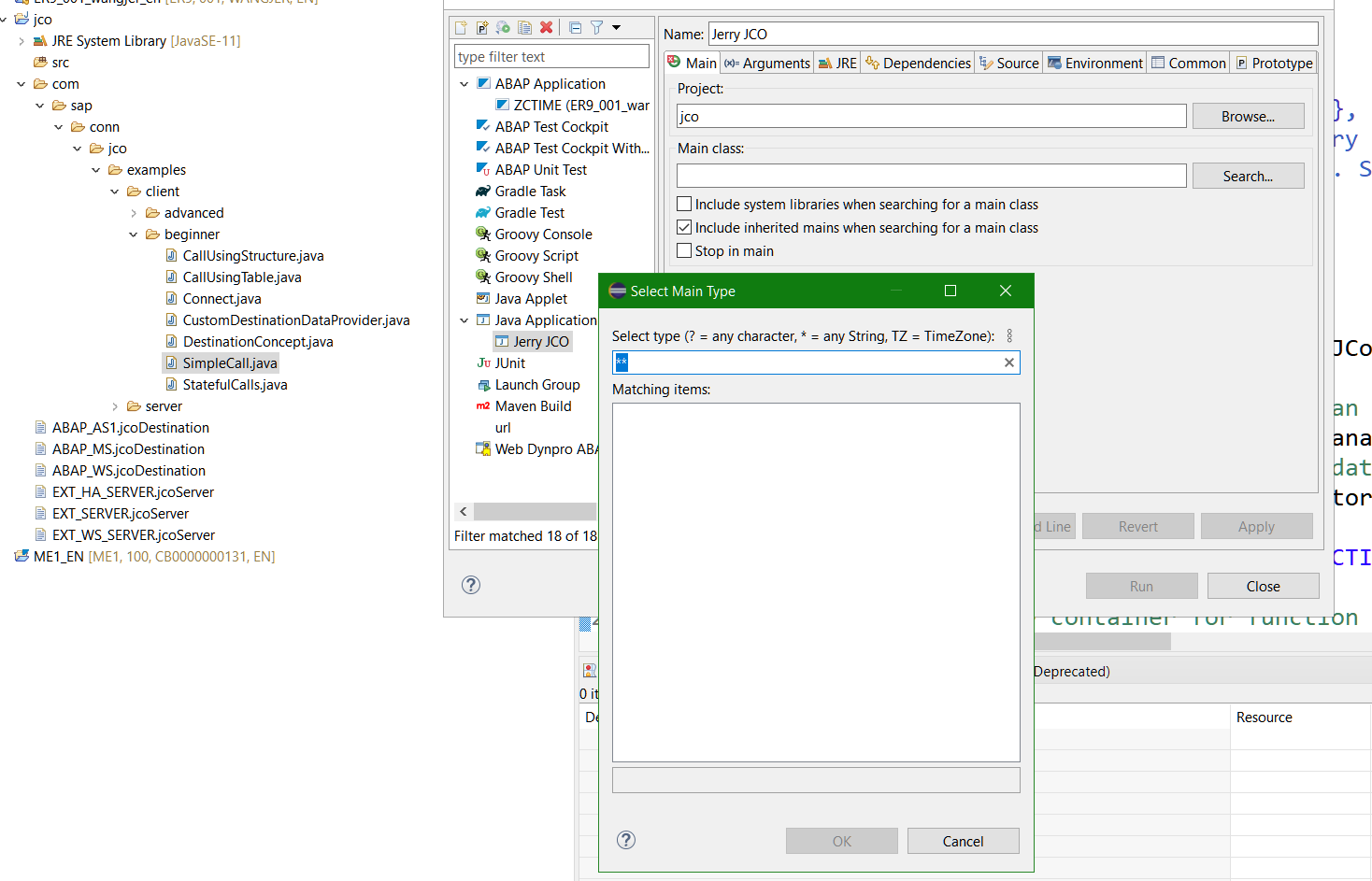Filter launch configurations using the funnel icon

[x=596, y=28]
